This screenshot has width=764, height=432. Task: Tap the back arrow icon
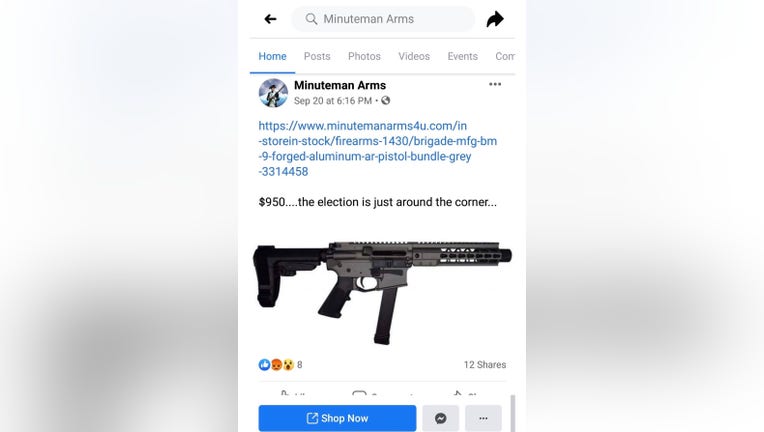[270, 19]
